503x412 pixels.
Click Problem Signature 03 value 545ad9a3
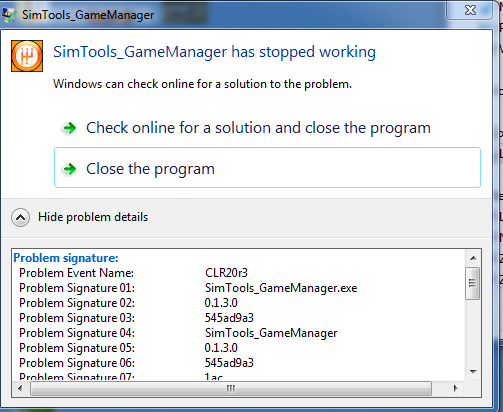point(229,318)
